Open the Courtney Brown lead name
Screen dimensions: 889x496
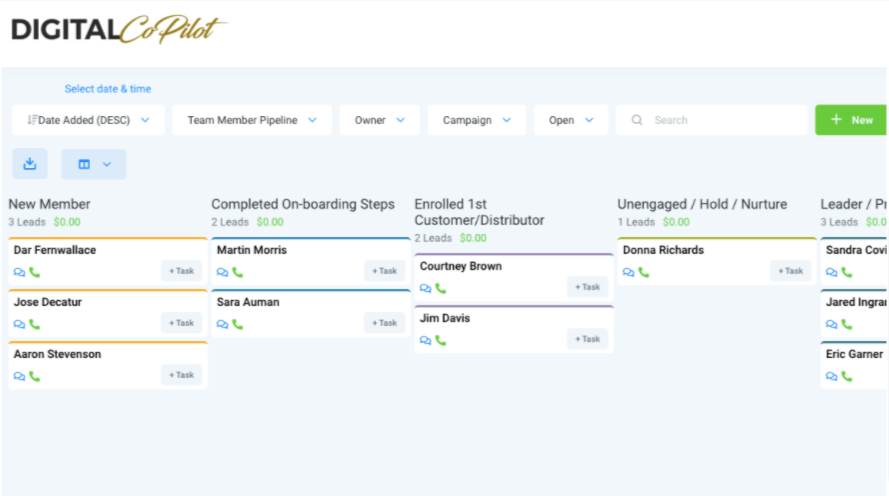[x=460, y=266]
